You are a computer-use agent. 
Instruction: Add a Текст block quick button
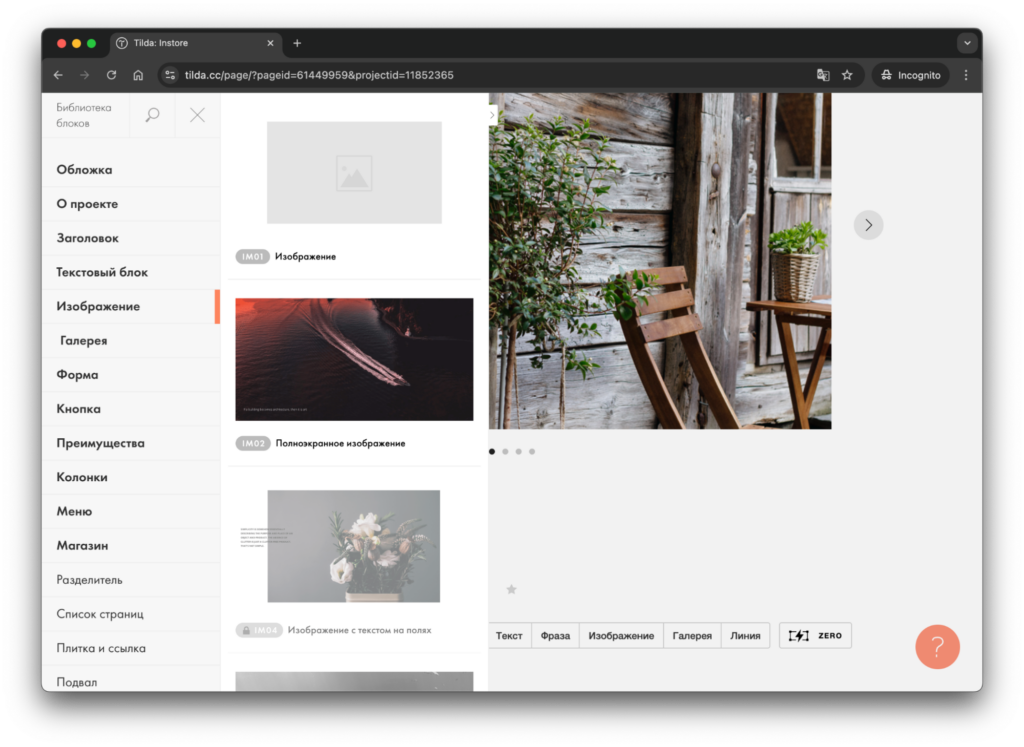point(509,635)
